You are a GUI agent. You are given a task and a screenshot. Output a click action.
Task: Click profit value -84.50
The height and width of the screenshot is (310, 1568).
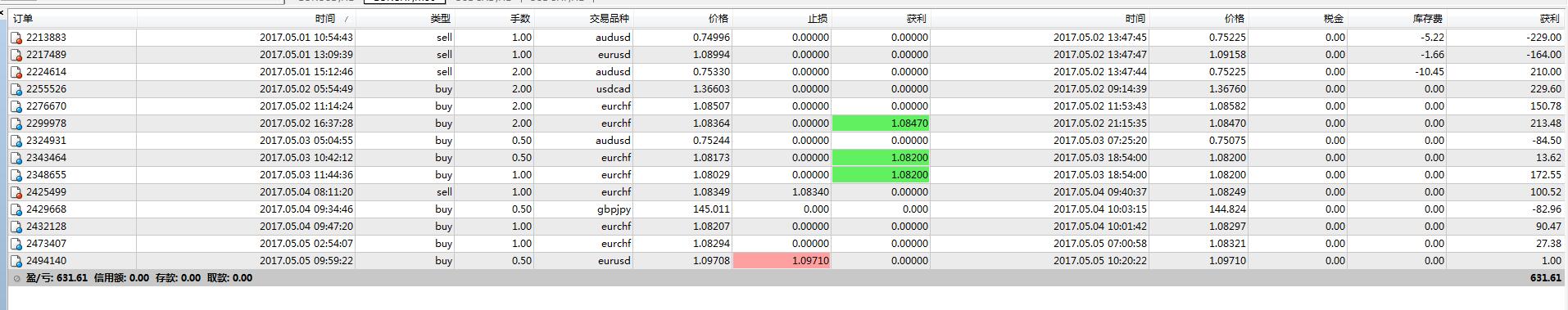coord(1546,141)
